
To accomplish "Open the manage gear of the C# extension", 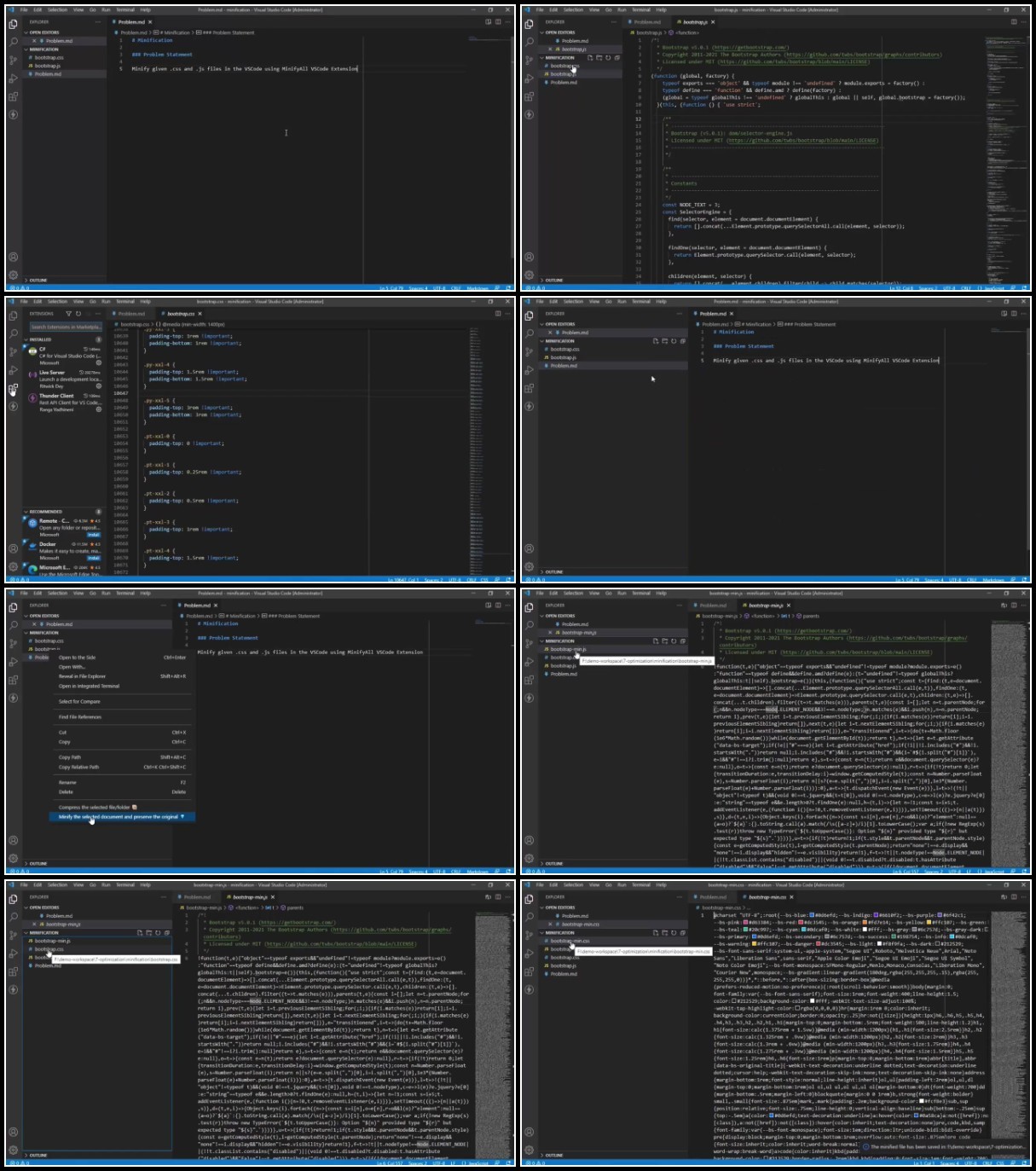I will [99, 362].
